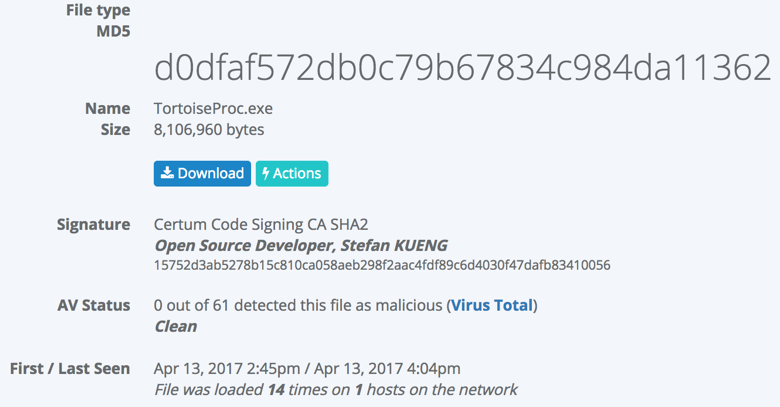This screenshot has height=407, width=780.
Task: Click the Signature field label
Action: pyautogui.click(x=93, y=224)
